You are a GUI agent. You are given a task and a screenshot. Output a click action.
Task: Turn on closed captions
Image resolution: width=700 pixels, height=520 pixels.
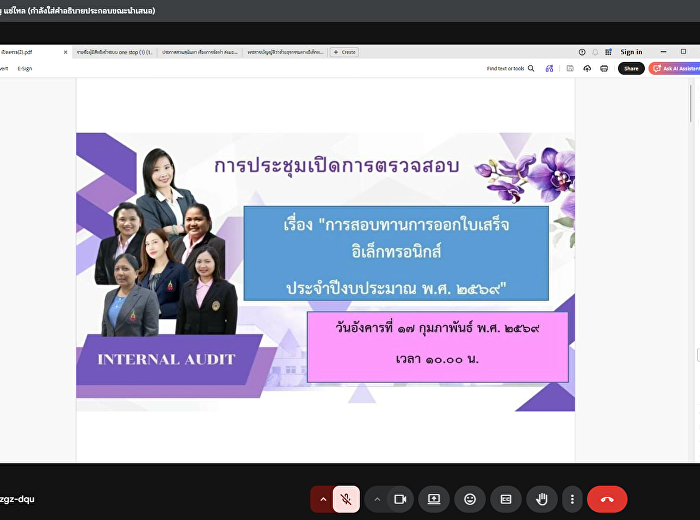[506, 499]
